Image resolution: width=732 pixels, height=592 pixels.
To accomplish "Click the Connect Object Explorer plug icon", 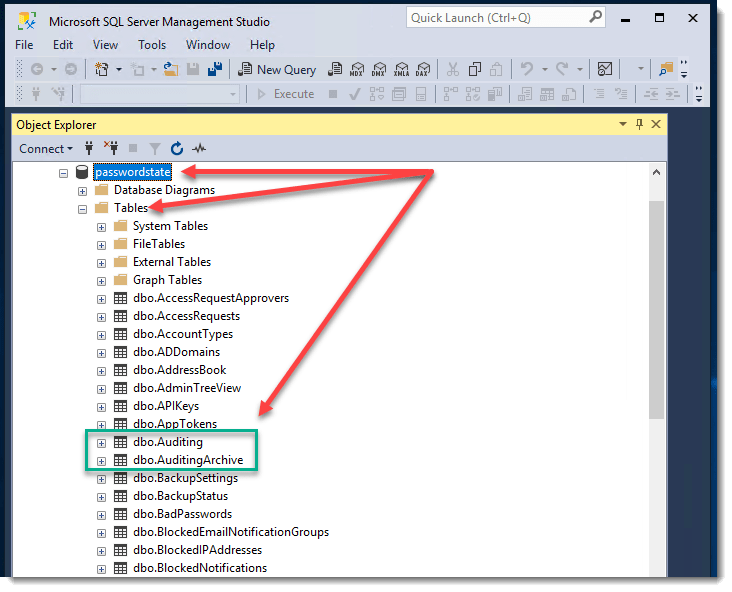I will click(x=89, y=148).
